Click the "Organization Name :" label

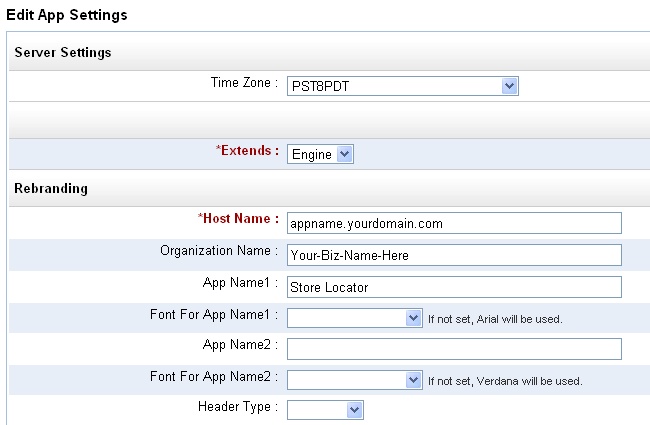pyautogui.click(x=219, y=251)
